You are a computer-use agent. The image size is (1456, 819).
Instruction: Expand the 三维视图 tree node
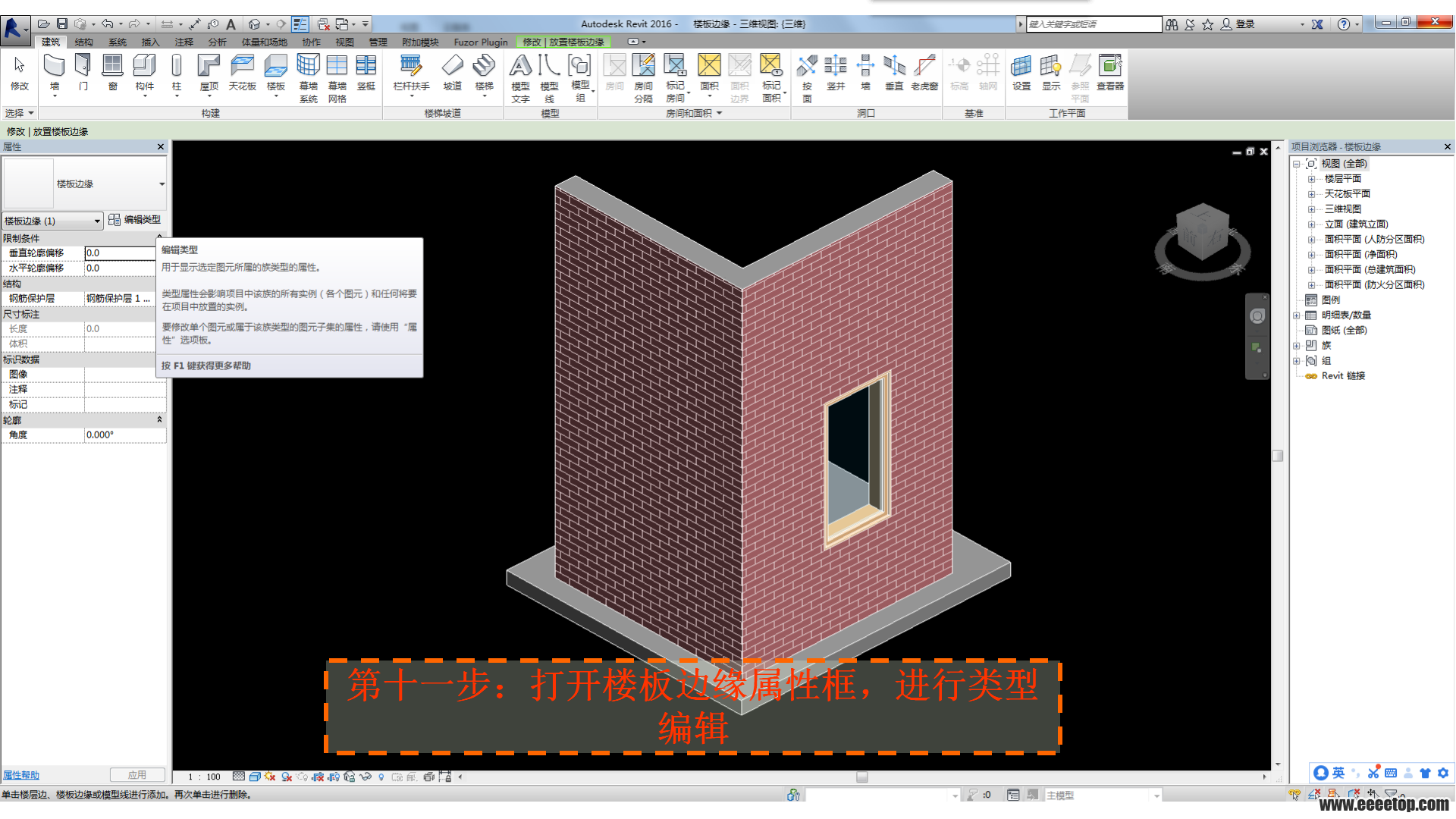click(x=1311, y=209)
